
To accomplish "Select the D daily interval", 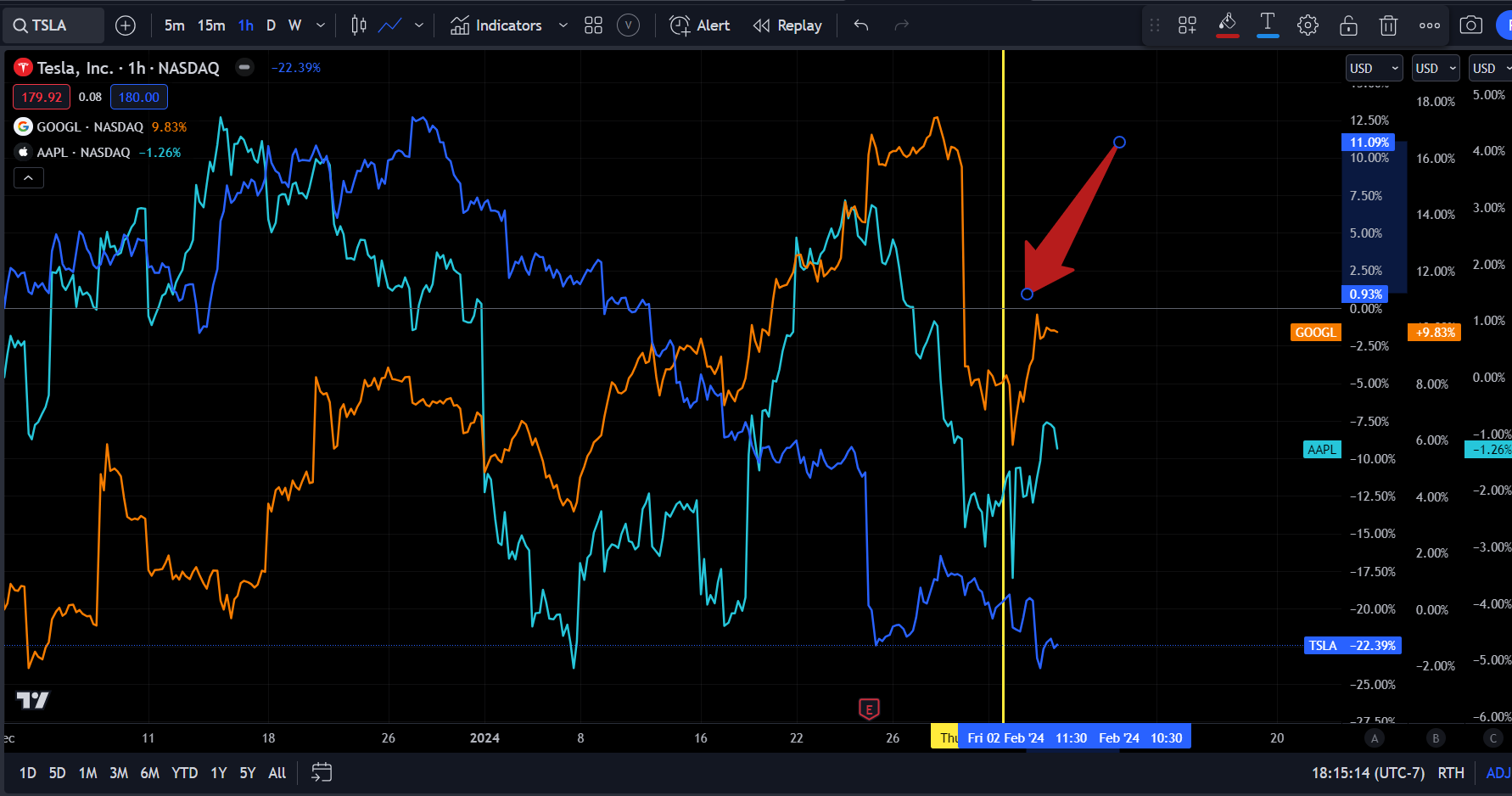I will [271, 25].
